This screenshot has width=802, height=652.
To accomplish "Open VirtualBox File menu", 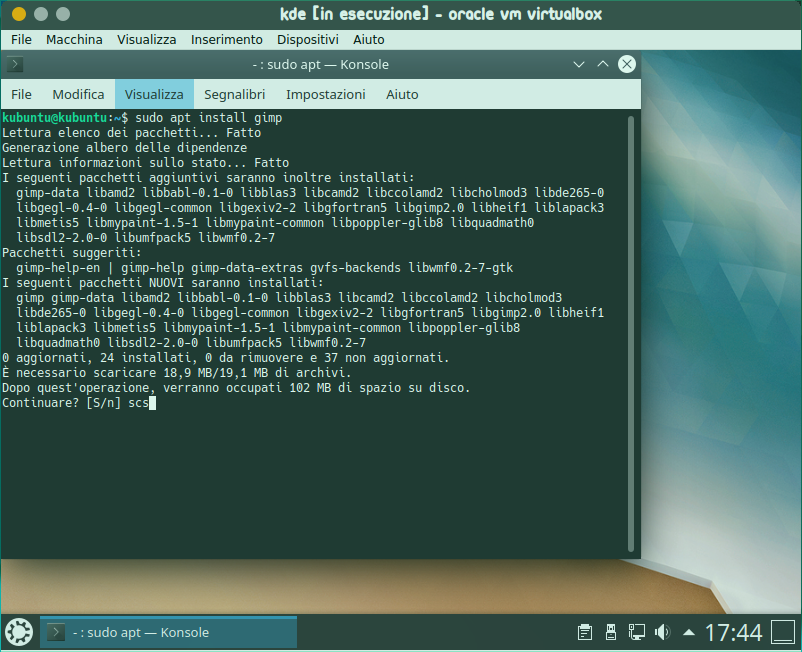I will (21, 39).
